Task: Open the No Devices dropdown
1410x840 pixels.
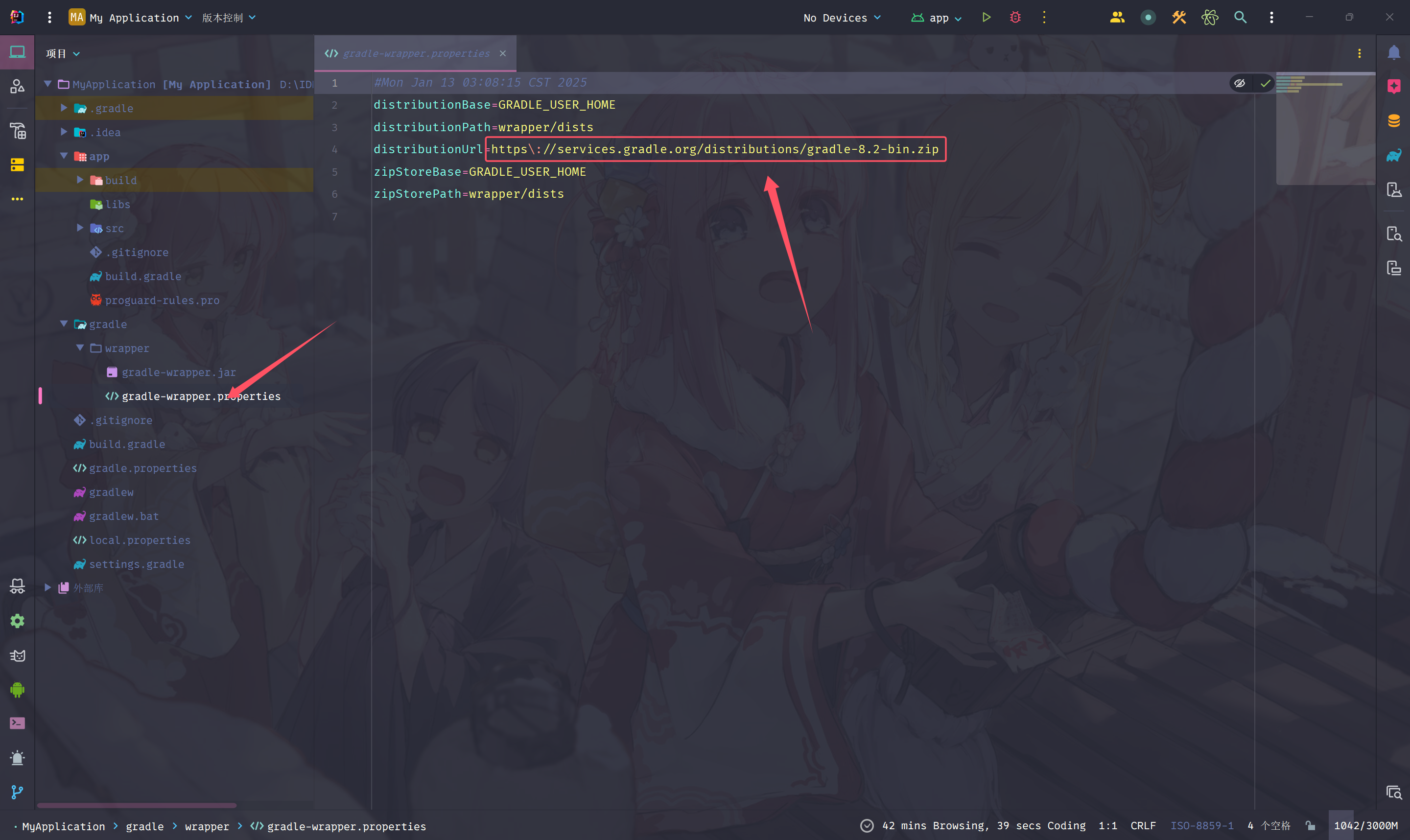Action: (x=842, y=18)
